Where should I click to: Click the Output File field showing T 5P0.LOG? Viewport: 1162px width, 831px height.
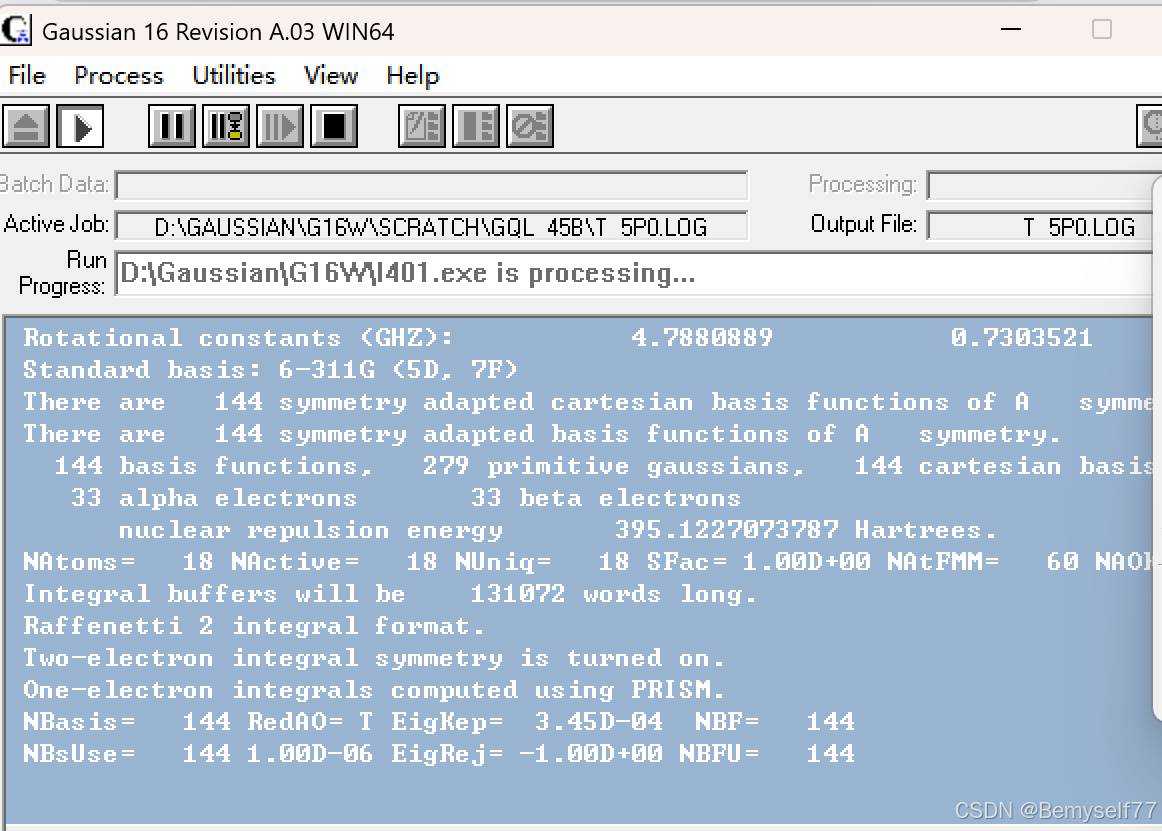click(x=1041, y=226)
